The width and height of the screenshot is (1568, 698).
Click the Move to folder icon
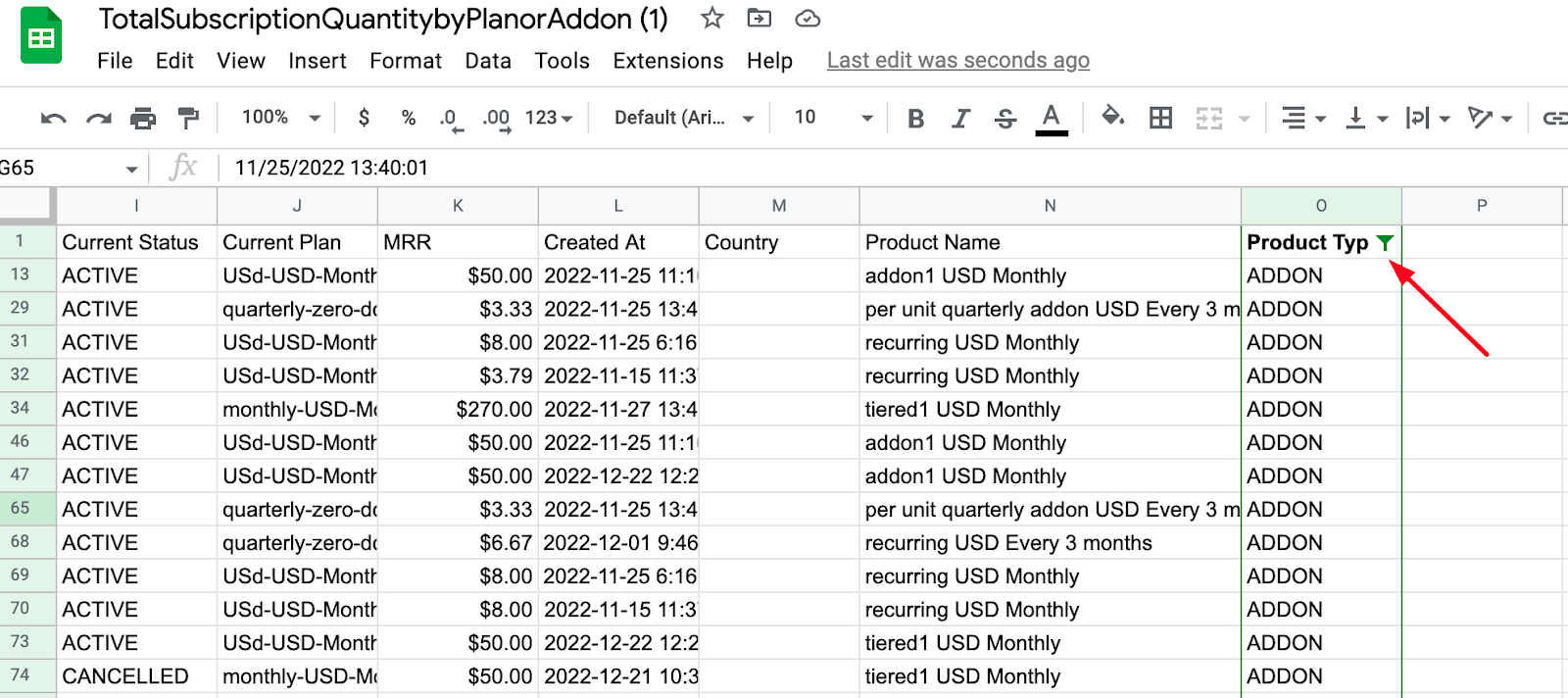coord(759,19)
